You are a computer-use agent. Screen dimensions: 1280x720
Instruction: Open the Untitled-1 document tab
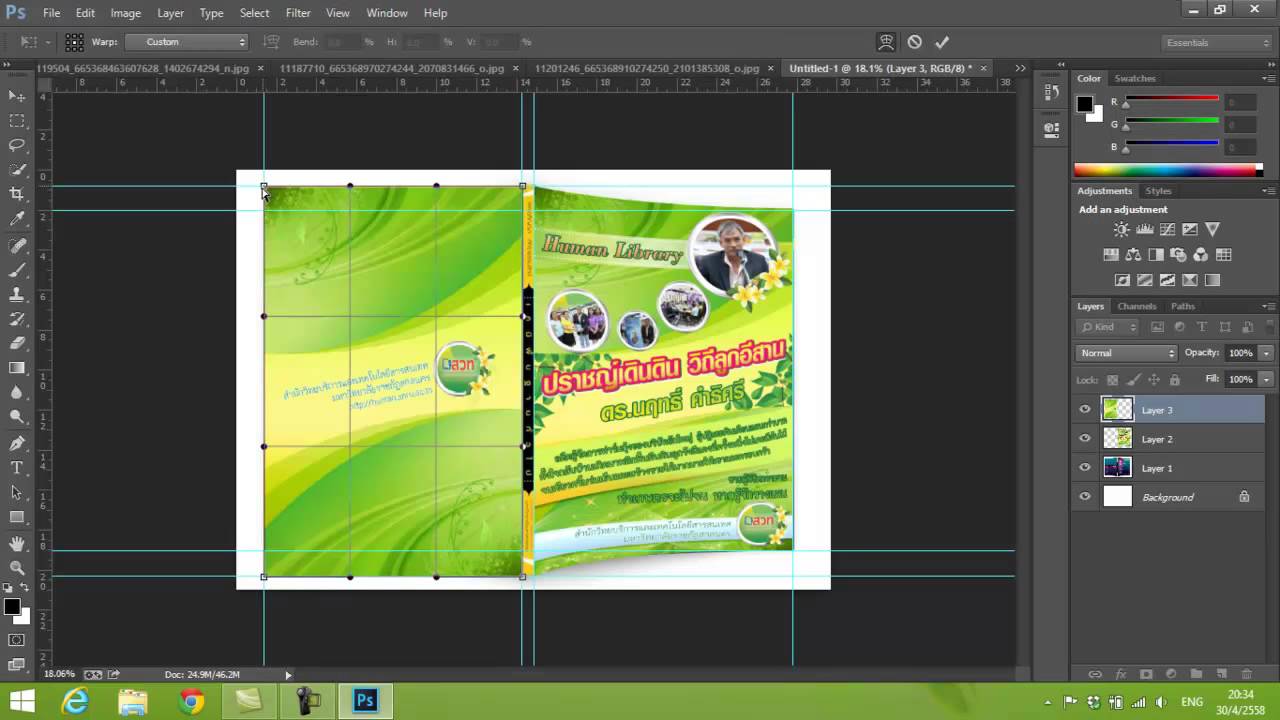[x=881, y=68]
